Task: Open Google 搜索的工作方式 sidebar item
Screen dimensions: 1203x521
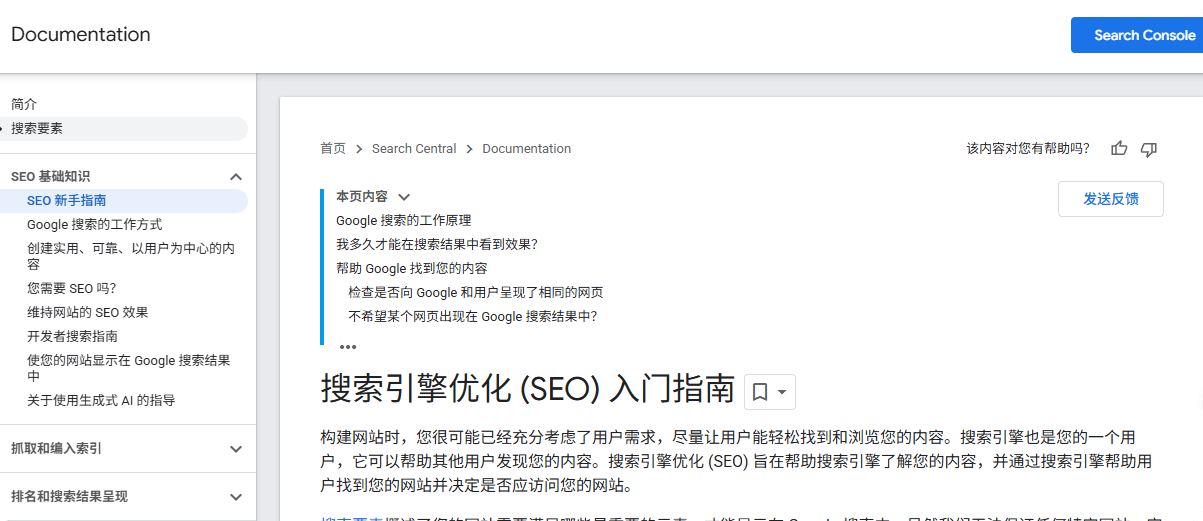Action: [x=94, y=225]
